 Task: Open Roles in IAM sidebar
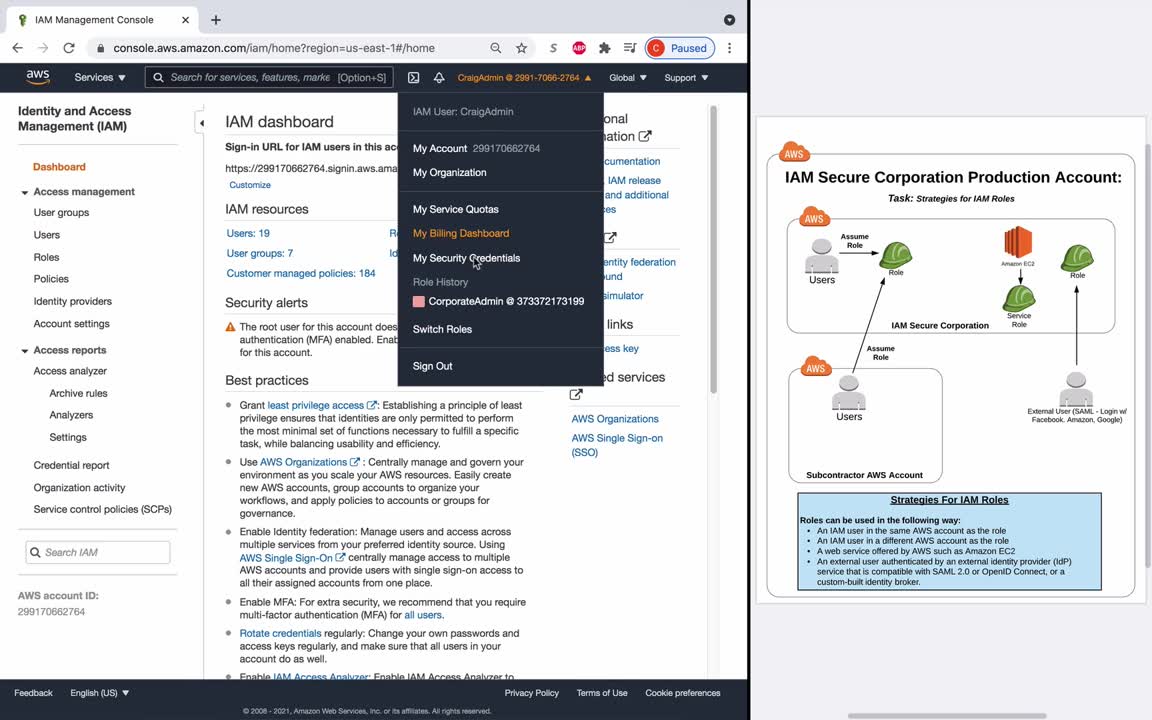[46, 257]
